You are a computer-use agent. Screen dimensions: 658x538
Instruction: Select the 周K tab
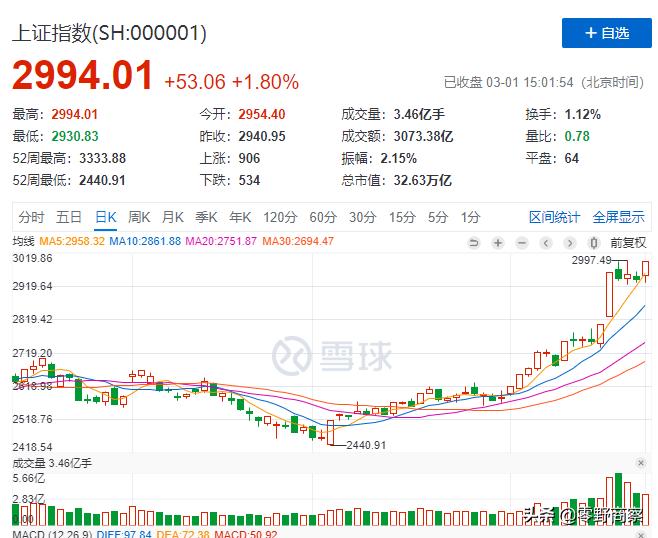click(139, 217)
